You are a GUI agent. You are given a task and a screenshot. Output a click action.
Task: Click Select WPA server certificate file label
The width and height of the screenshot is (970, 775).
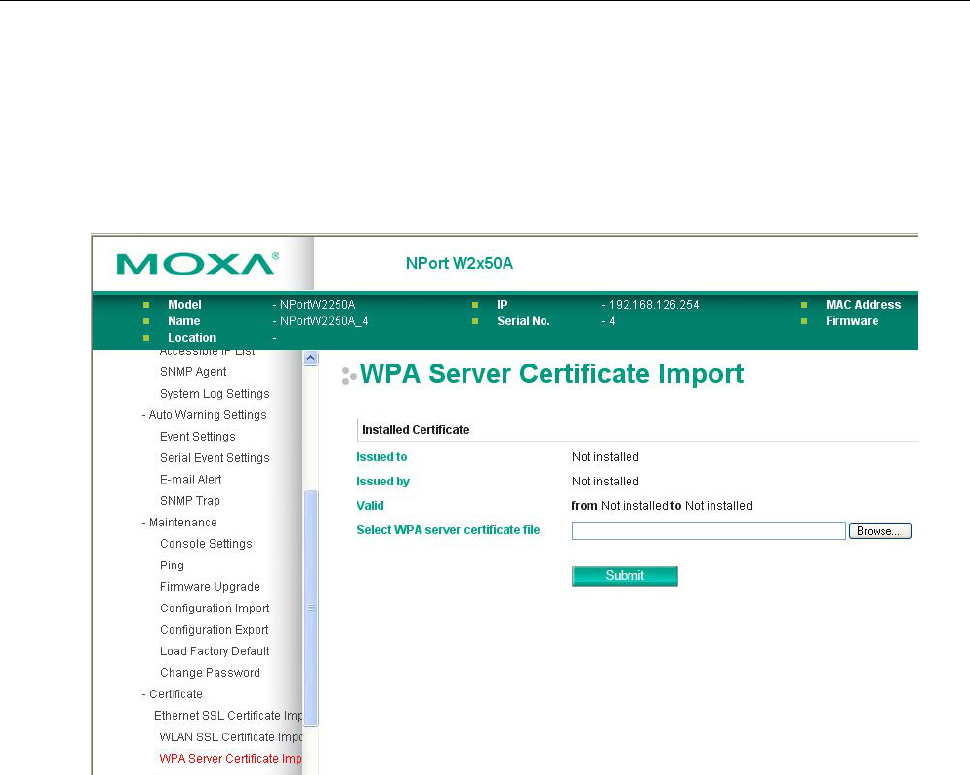pos(448,530)
